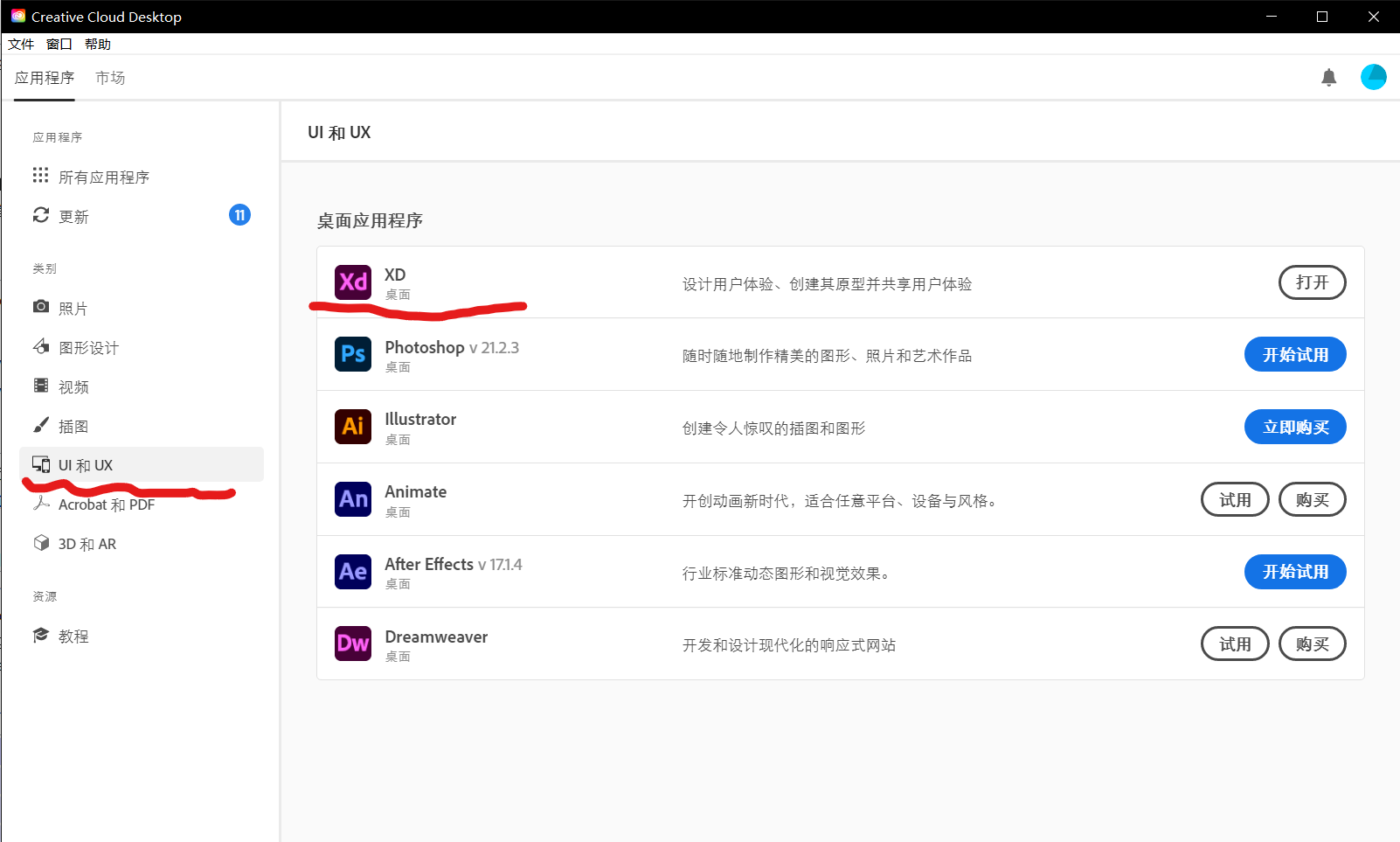Open the 窗口 menu
This screenshot has height=842, width=1400.
point(59,44)
